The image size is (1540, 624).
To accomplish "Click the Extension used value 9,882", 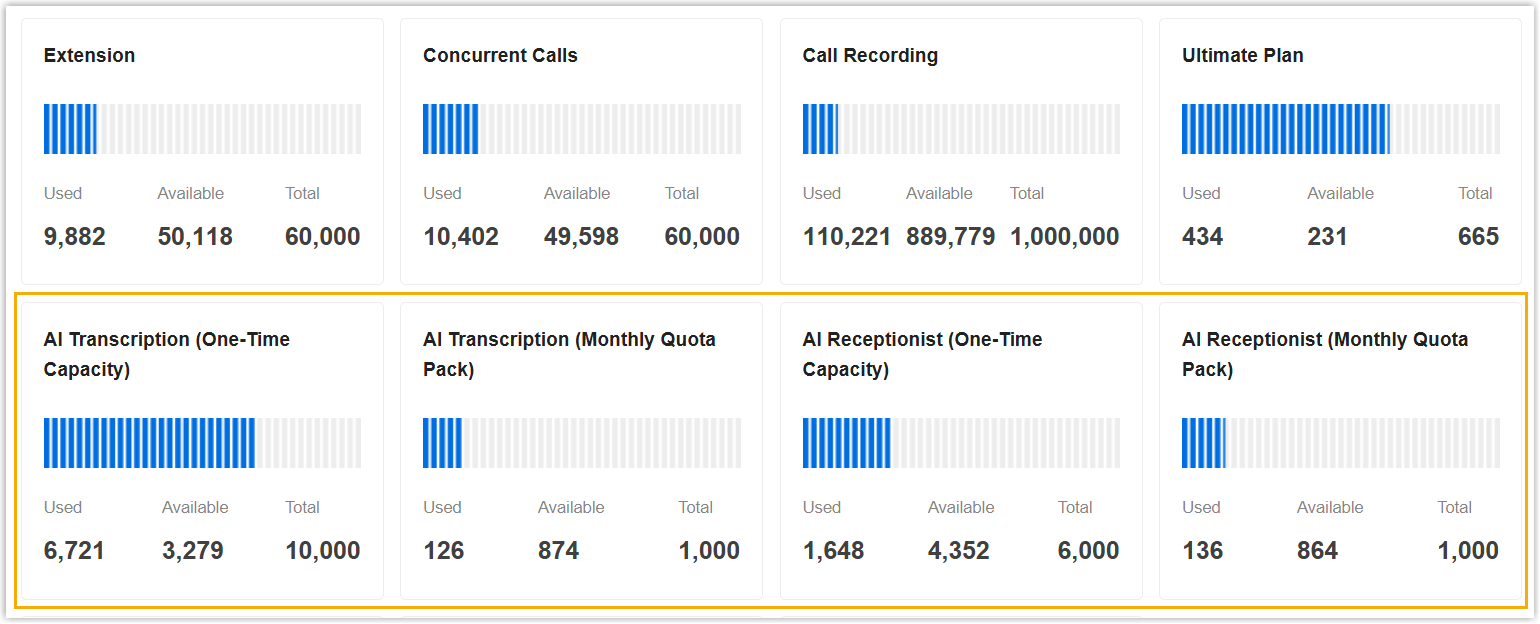I will pyautogui.click(x=74, y=237).
